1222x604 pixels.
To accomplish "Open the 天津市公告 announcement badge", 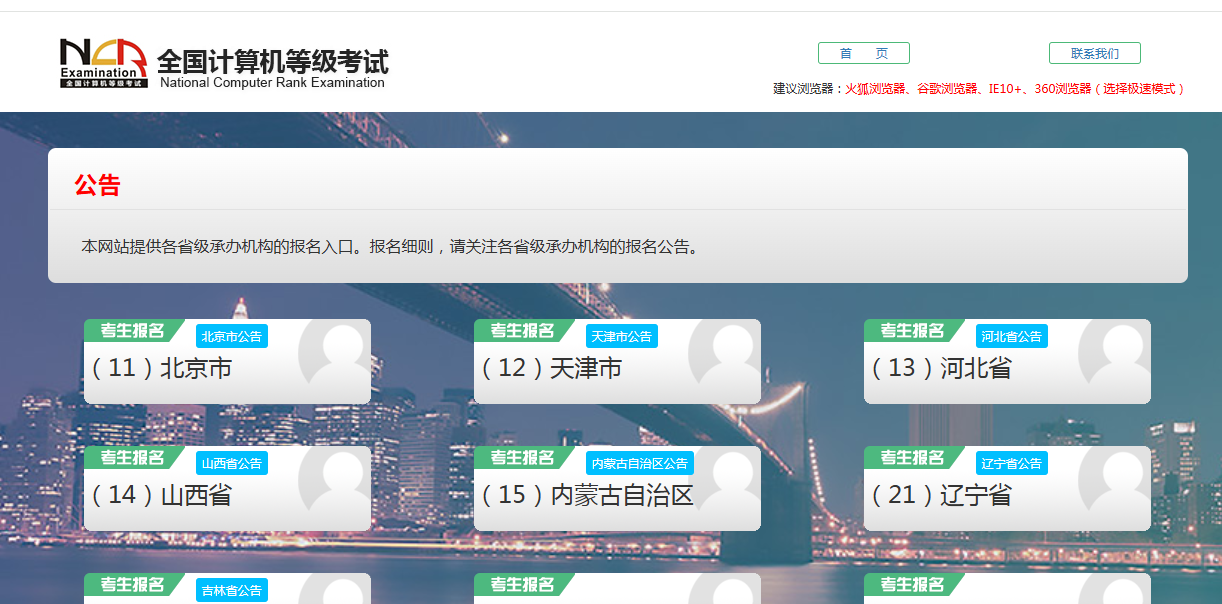I will pyautogui.click(x=622, y=336).
